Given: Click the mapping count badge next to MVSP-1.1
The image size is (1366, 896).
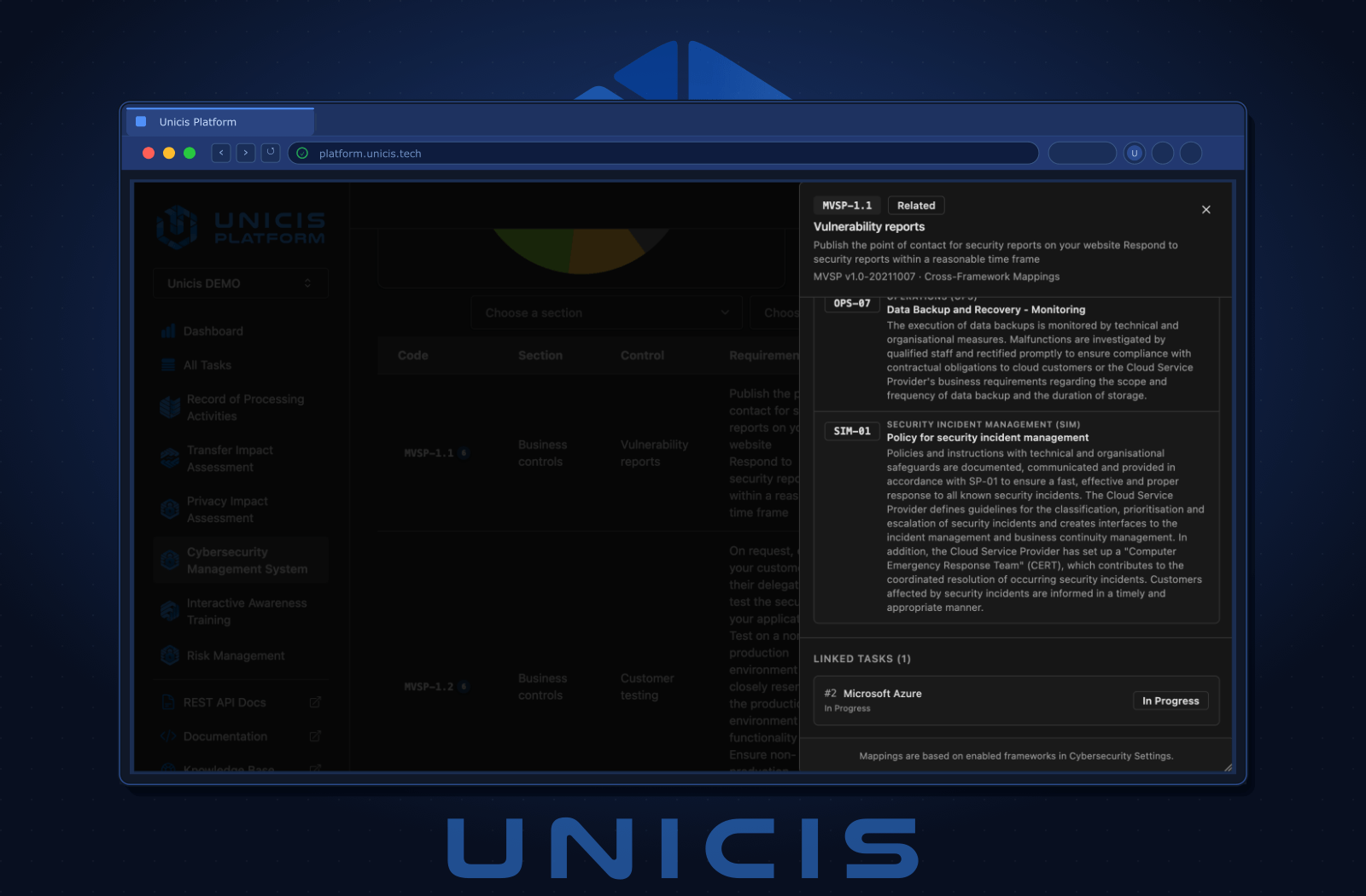Looking at the screenshot, I should 464,453.
